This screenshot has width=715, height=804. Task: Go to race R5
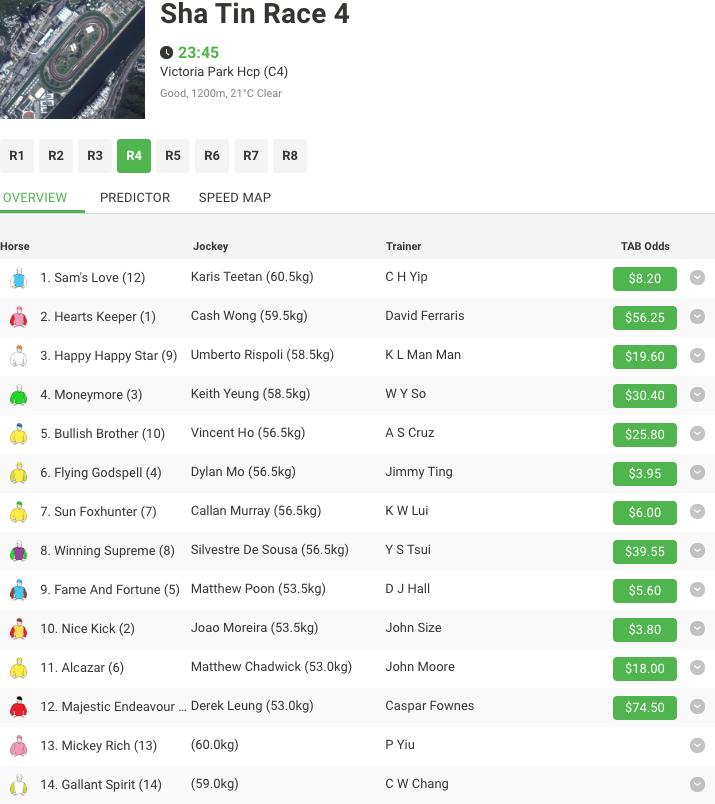click(x=173, y=156)
